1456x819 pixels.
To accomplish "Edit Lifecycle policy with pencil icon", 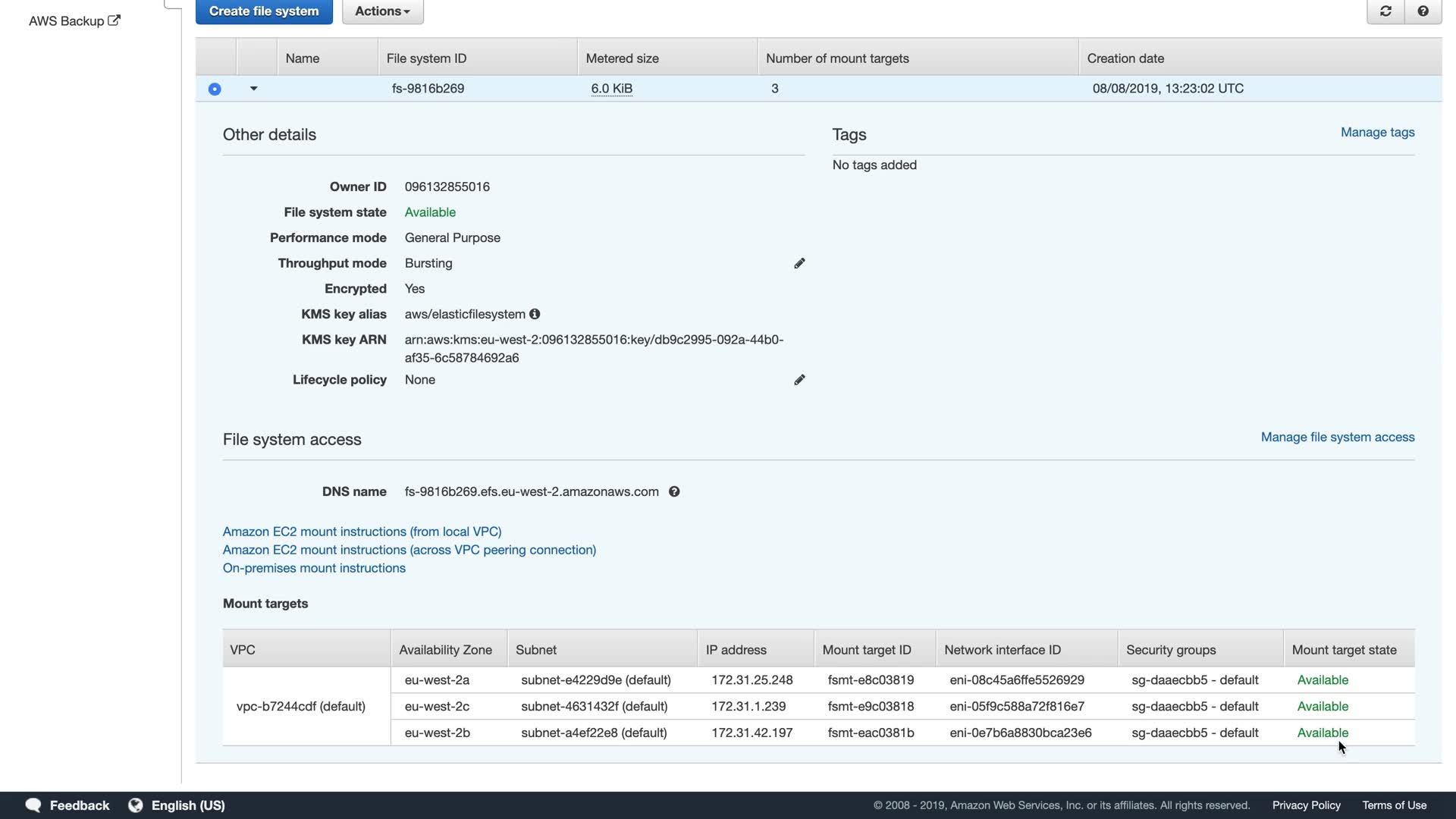I will (799, 380).
